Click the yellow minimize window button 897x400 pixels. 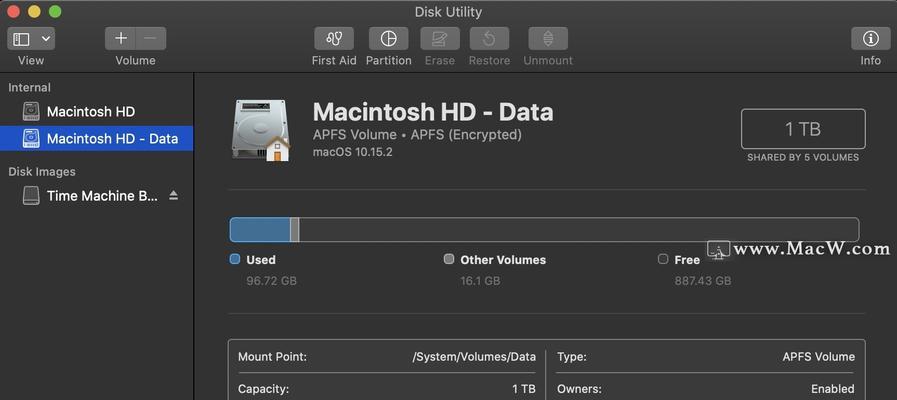pos(34,11)
